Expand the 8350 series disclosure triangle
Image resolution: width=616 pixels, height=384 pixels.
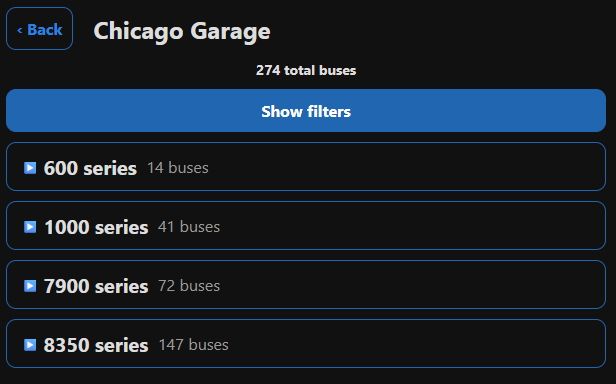click(x=30, y=345)
